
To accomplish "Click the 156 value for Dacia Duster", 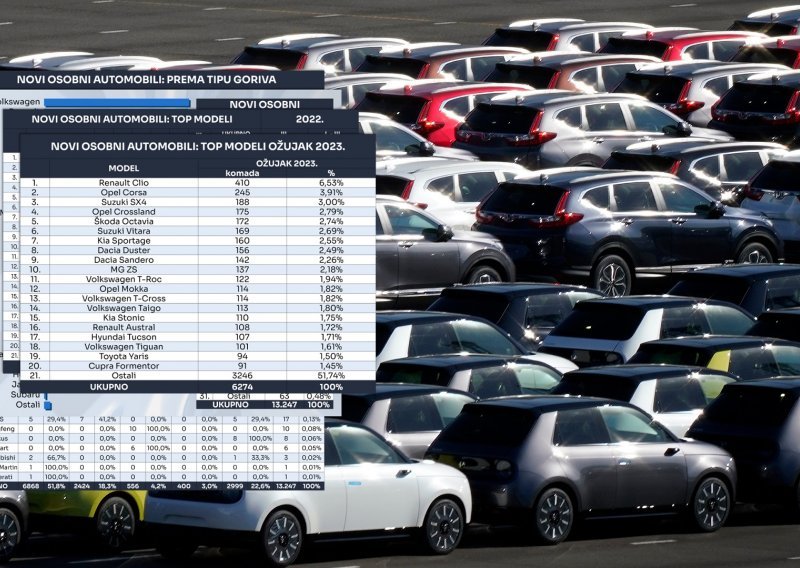I will [x=242, y=250].
